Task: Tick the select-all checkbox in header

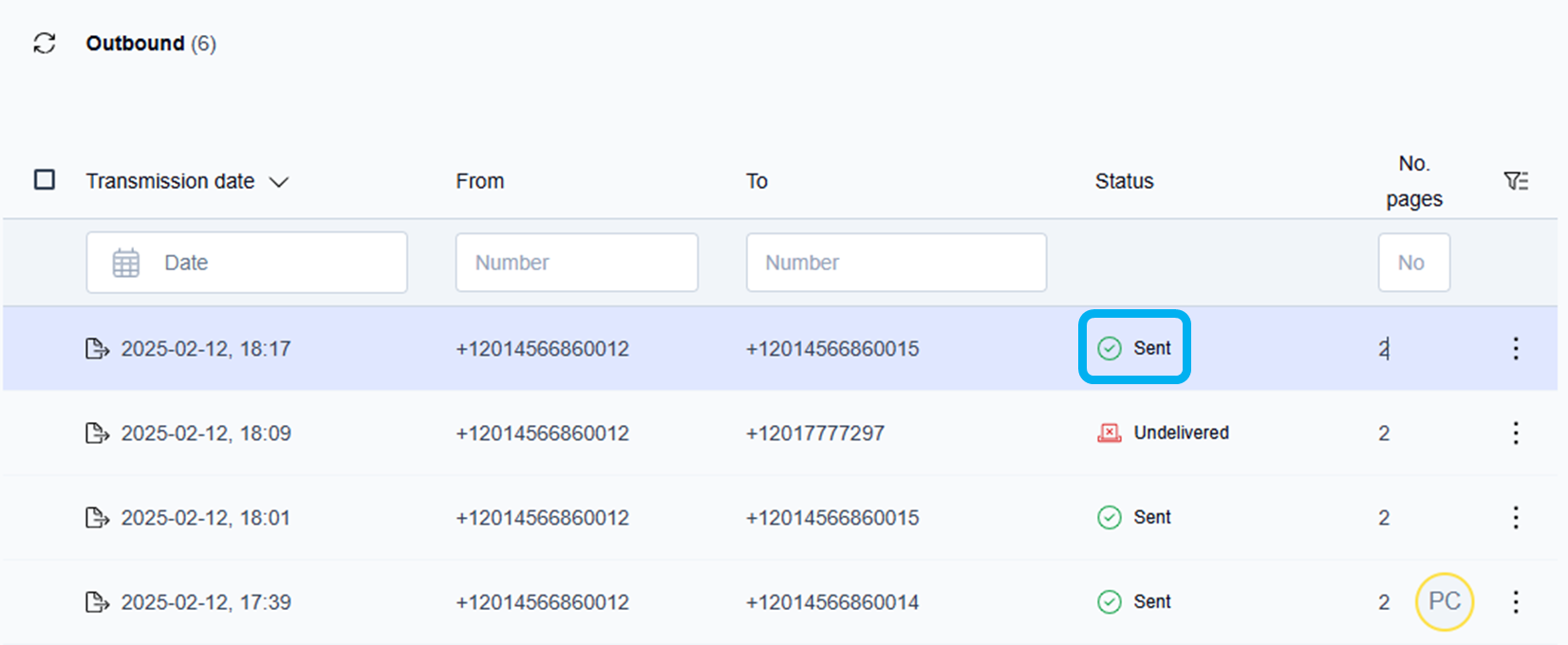Action: coord(45,180)
